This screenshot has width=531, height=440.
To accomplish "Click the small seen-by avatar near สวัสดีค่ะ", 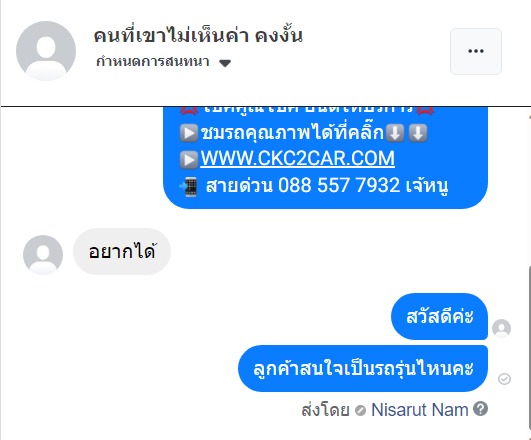I will 501,328.
